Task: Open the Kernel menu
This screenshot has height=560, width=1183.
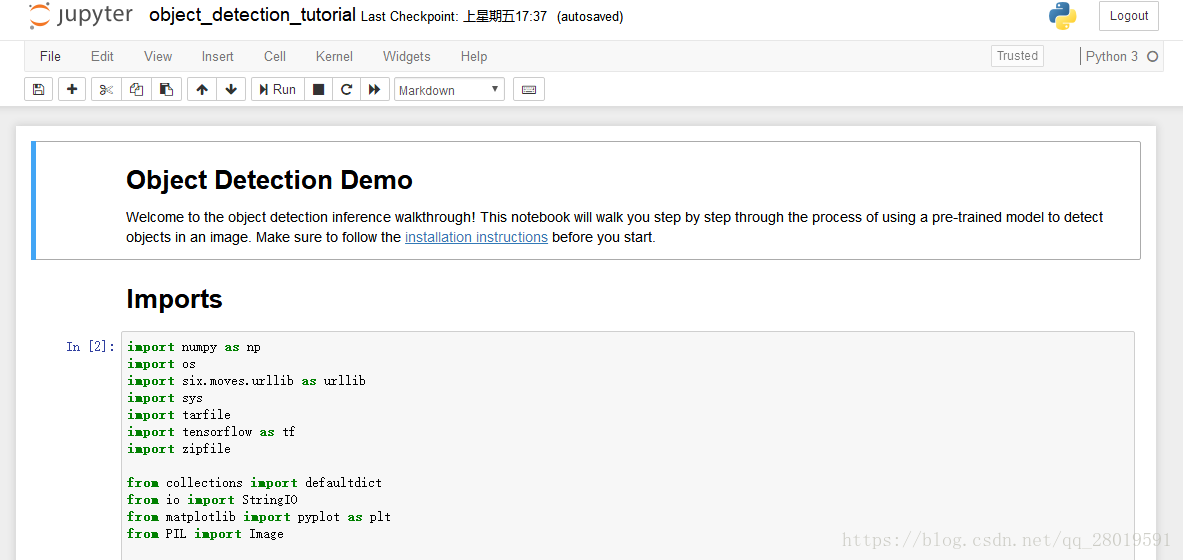Action: click(334, 57)
